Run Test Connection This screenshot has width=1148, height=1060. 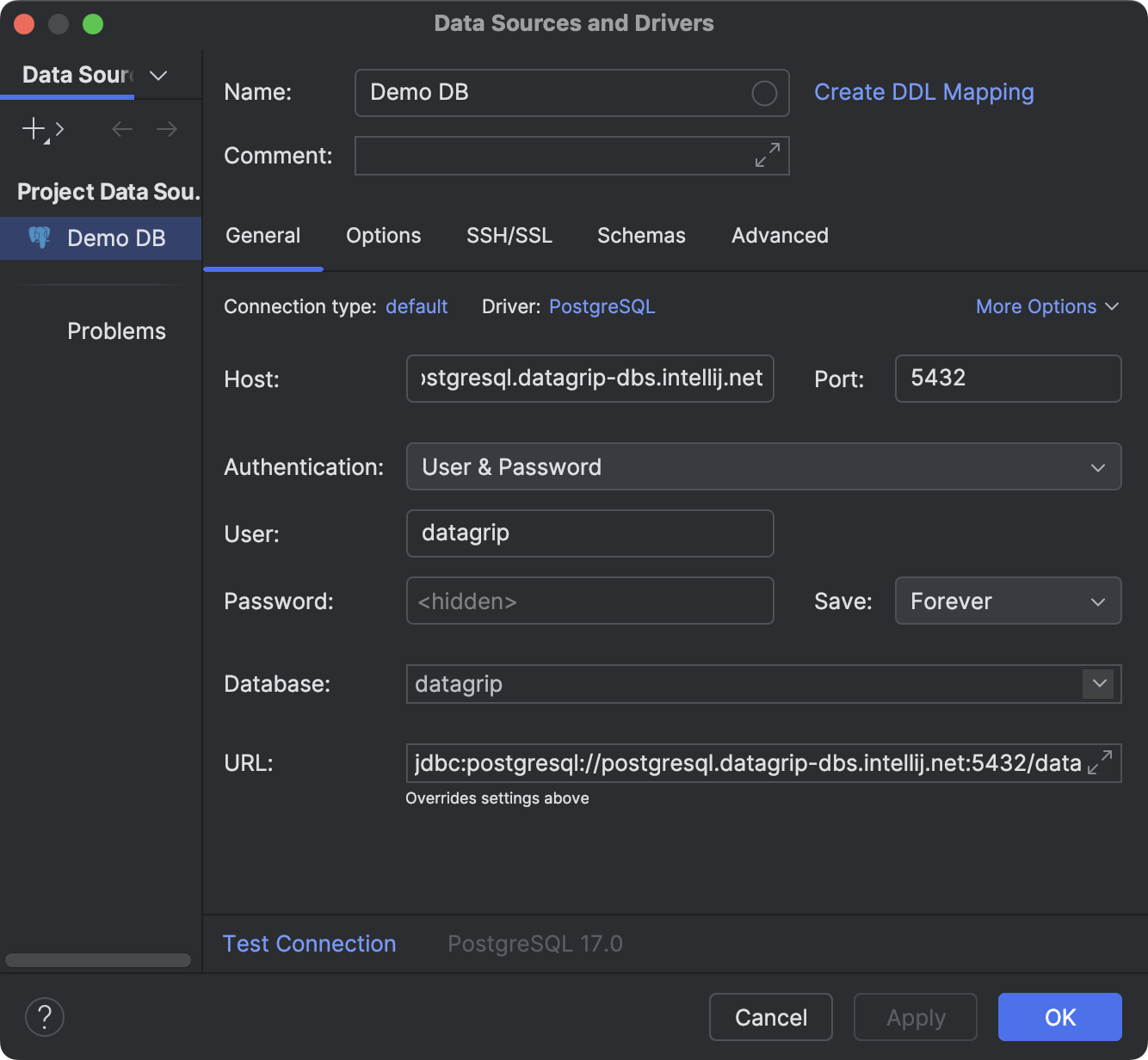[309, 943]
